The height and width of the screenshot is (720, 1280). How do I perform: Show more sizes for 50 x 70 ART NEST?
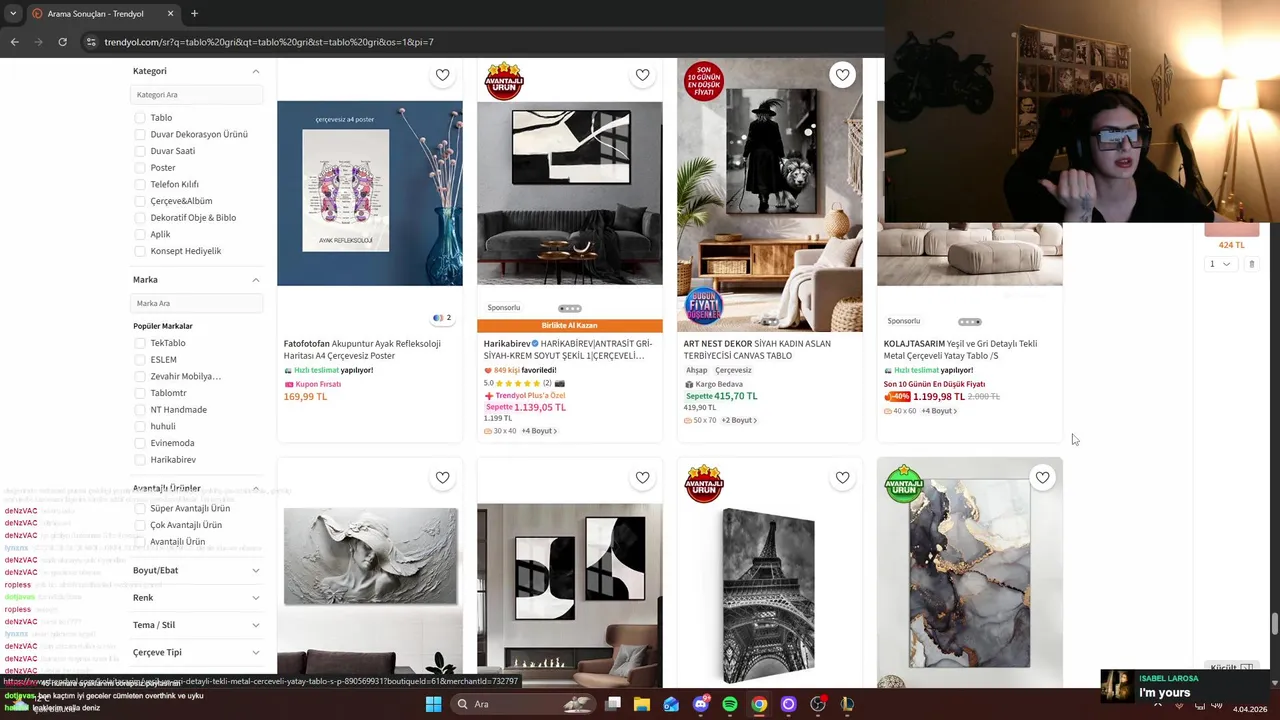tap(739, 420)
